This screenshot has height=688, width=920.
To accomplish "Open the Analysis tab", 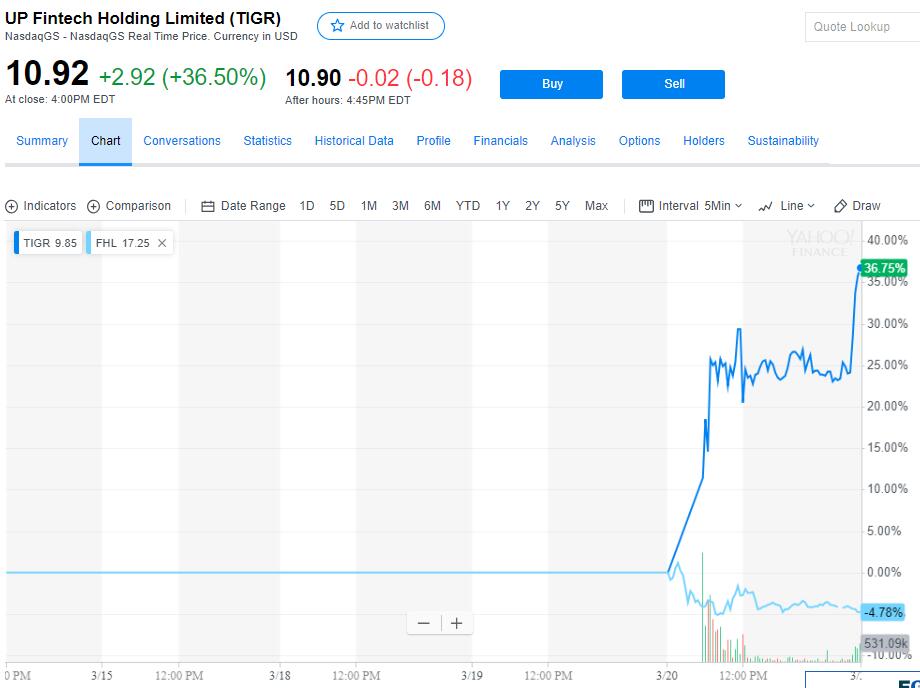I will click(x=573, y=141).
